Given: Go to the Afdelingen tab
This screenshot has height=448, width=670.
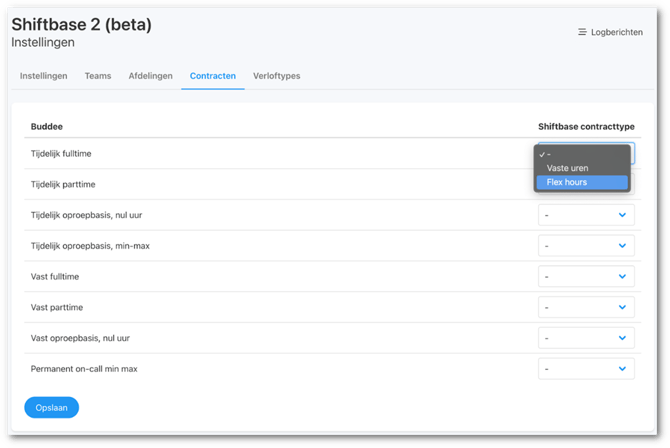Looking at the screenshot, I should (x=150, y=76).
